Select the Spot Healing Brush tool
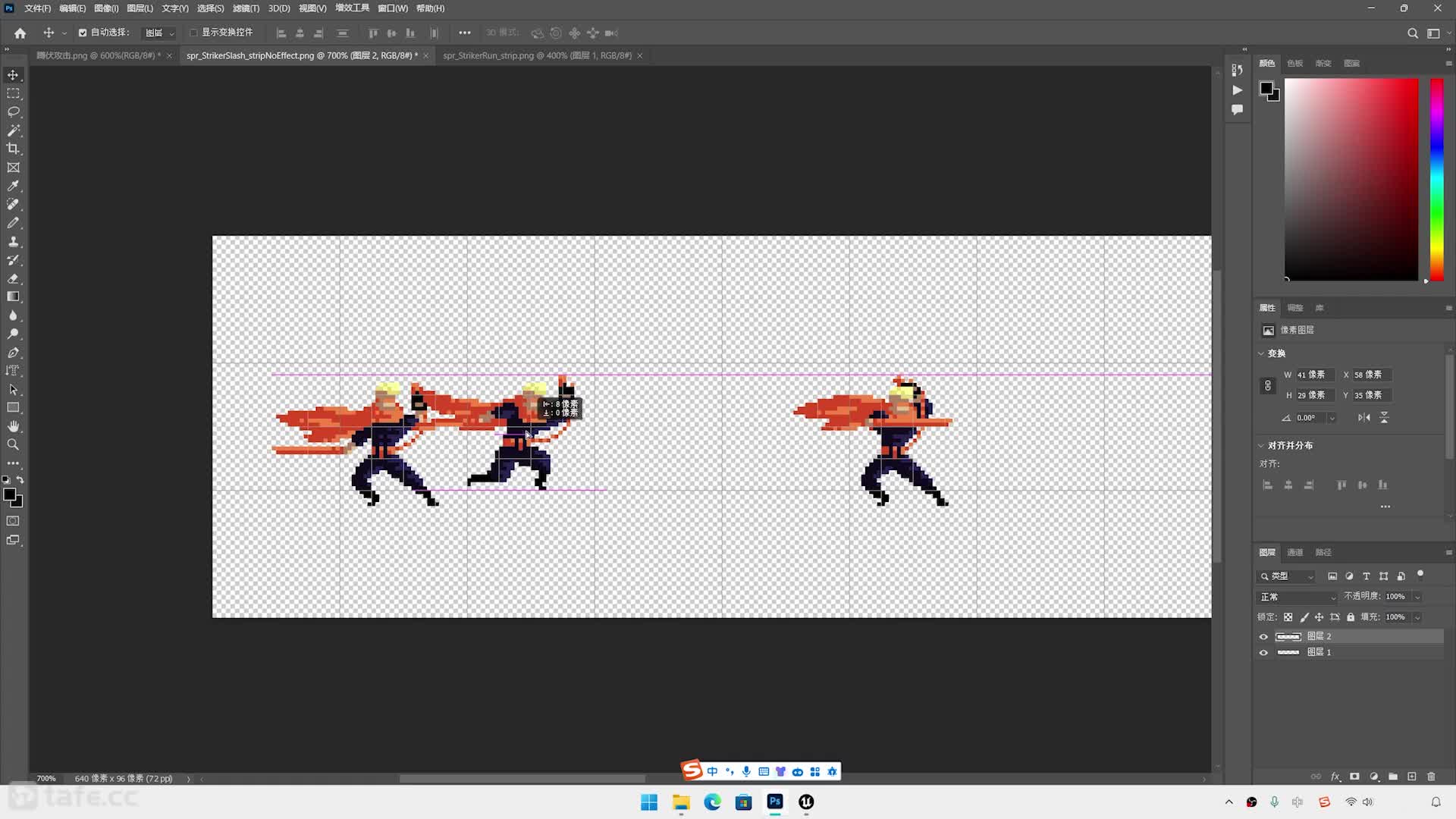The image size is (1456, 819). point(13,204)
